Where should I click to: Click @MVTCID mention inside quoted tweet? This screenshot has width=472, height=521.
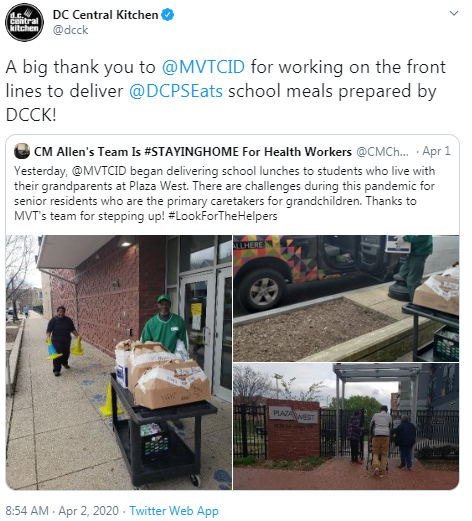click(99, 171)
